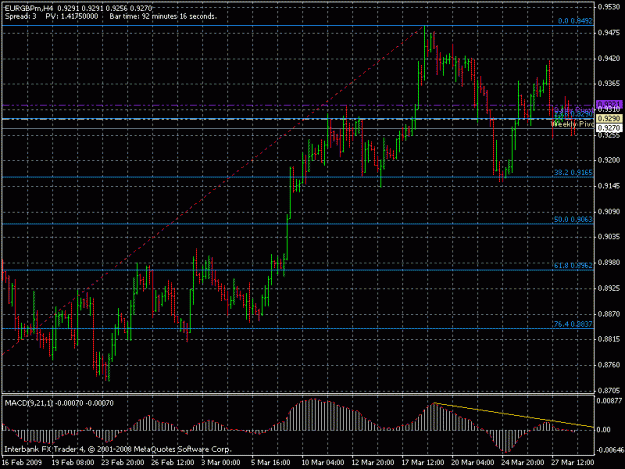Click the '10 Mar 04:00' time axis label
The width and height of the screenshot is (625, 469).
pyautogui.click(x=322, y=462)
